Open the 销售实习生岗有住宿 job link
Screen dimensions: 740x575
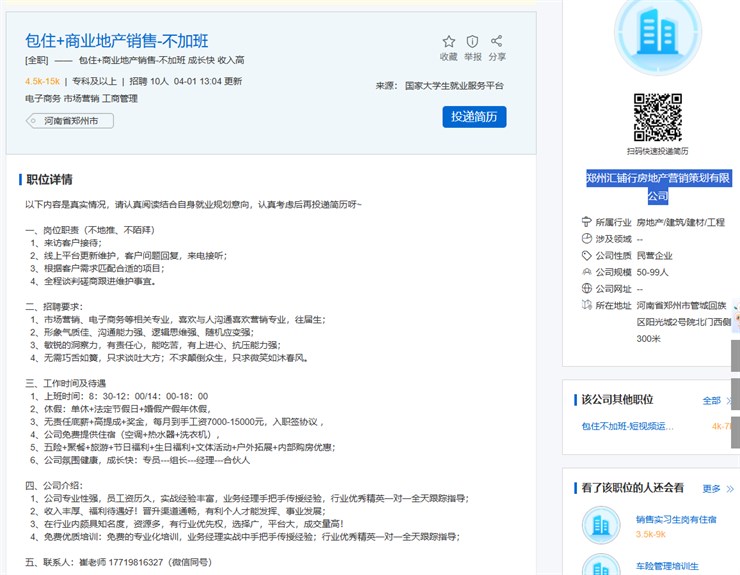[676, 519]
